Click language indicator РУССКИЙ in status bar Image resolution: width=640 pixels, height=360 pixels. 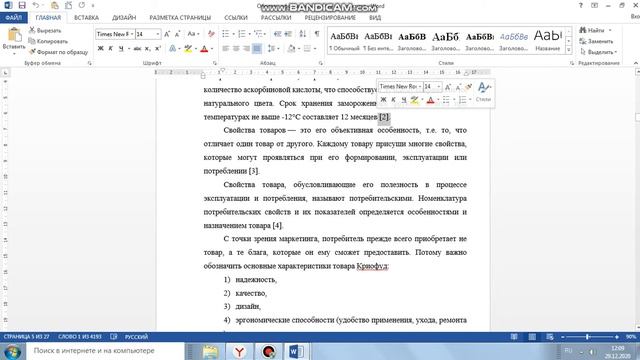[136, 337]
